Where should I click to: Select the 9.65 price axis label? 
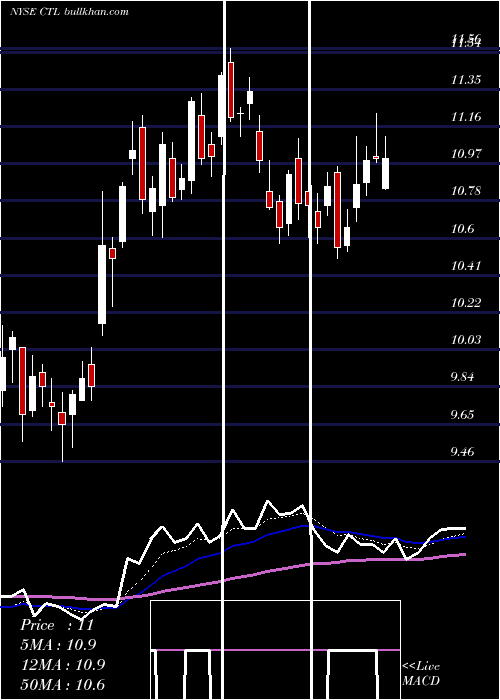pos(462,415)
